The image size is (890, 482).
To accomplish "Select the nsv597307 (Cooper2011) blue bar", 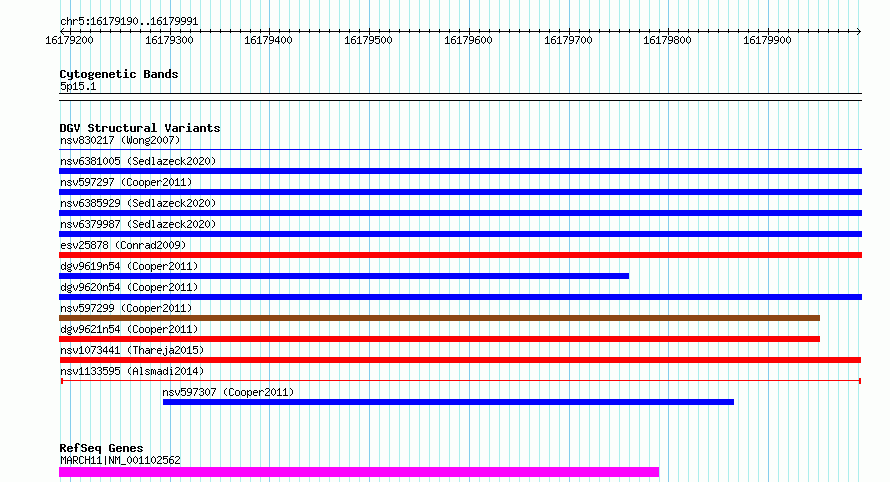I will coord(448,402).
